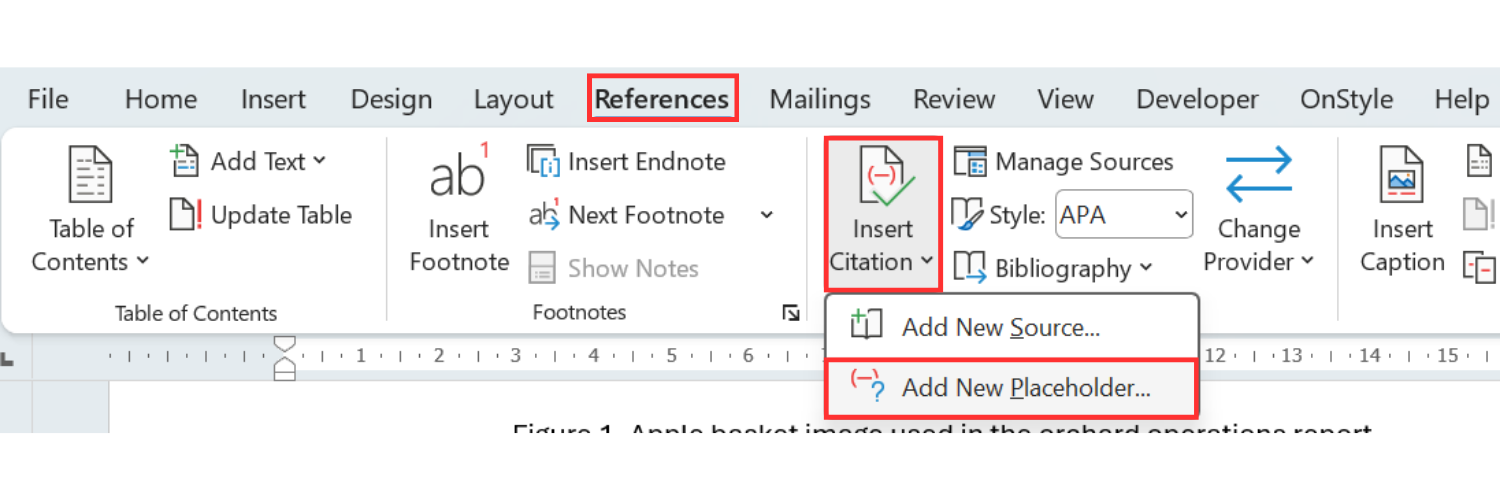The width and height of the screenshot is (1500, 500).
Task: Click the Next Footnote icon
Action: tap(544, 214)
